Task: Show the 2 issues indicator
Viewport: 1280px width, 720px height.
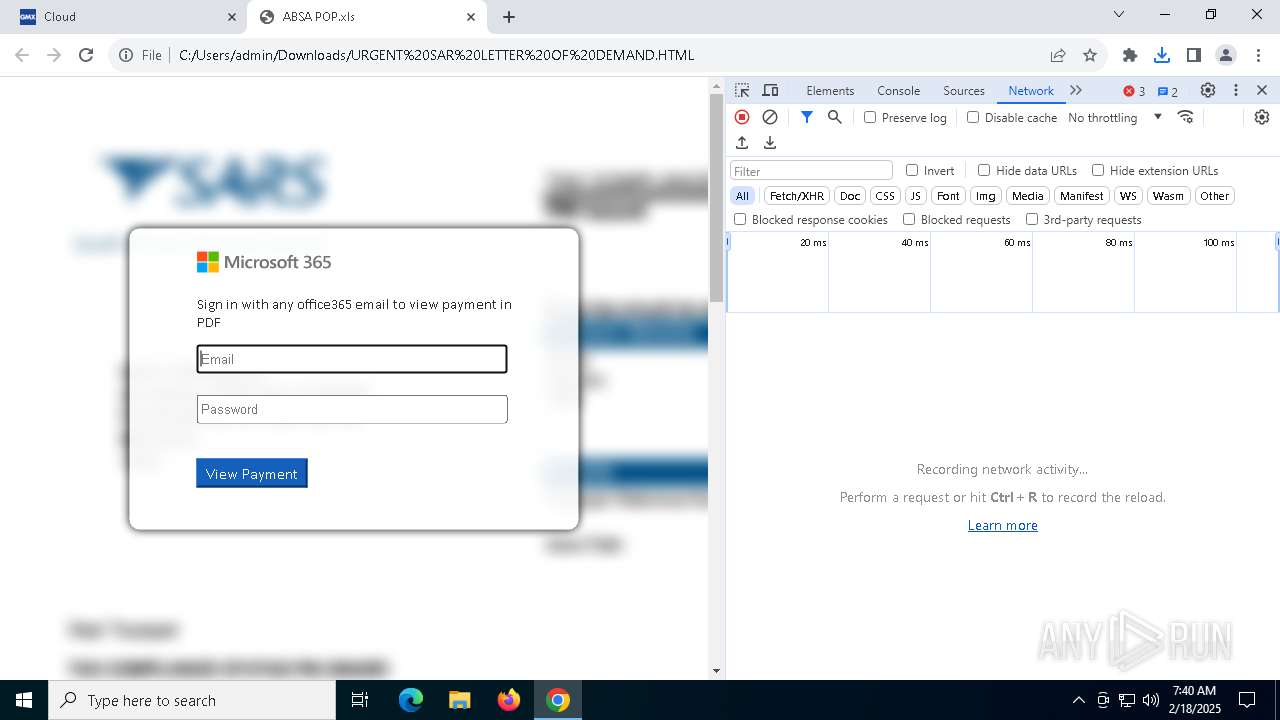Action: [1168, 91]
